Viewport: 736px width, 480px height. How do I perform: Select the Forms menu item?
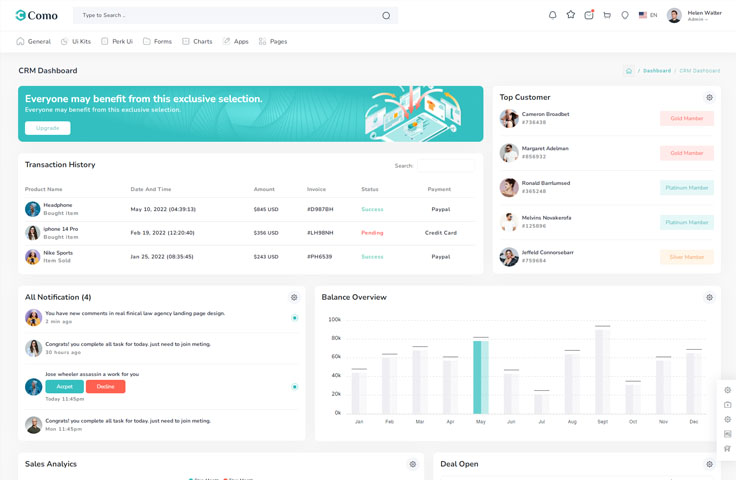[x=157, y=42]
